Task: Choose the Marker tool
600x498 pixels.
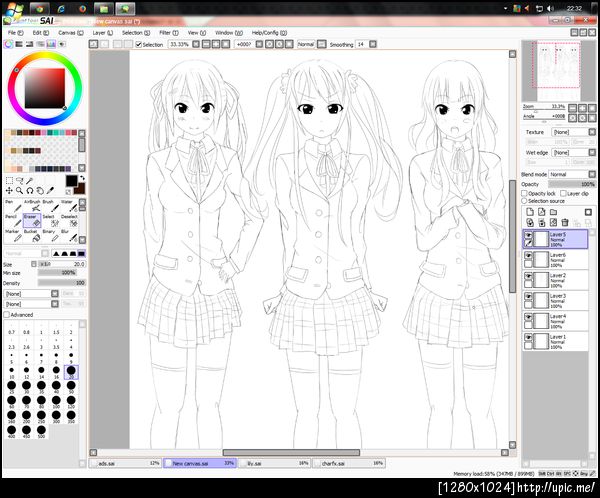Action: 13,235
